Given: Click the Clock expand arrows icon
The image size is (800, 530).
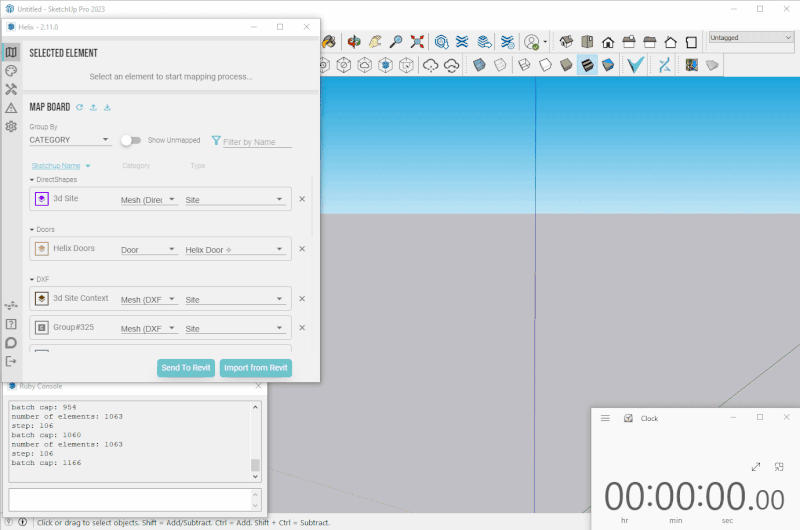Looking at the screenshot, I should [756, 467].
